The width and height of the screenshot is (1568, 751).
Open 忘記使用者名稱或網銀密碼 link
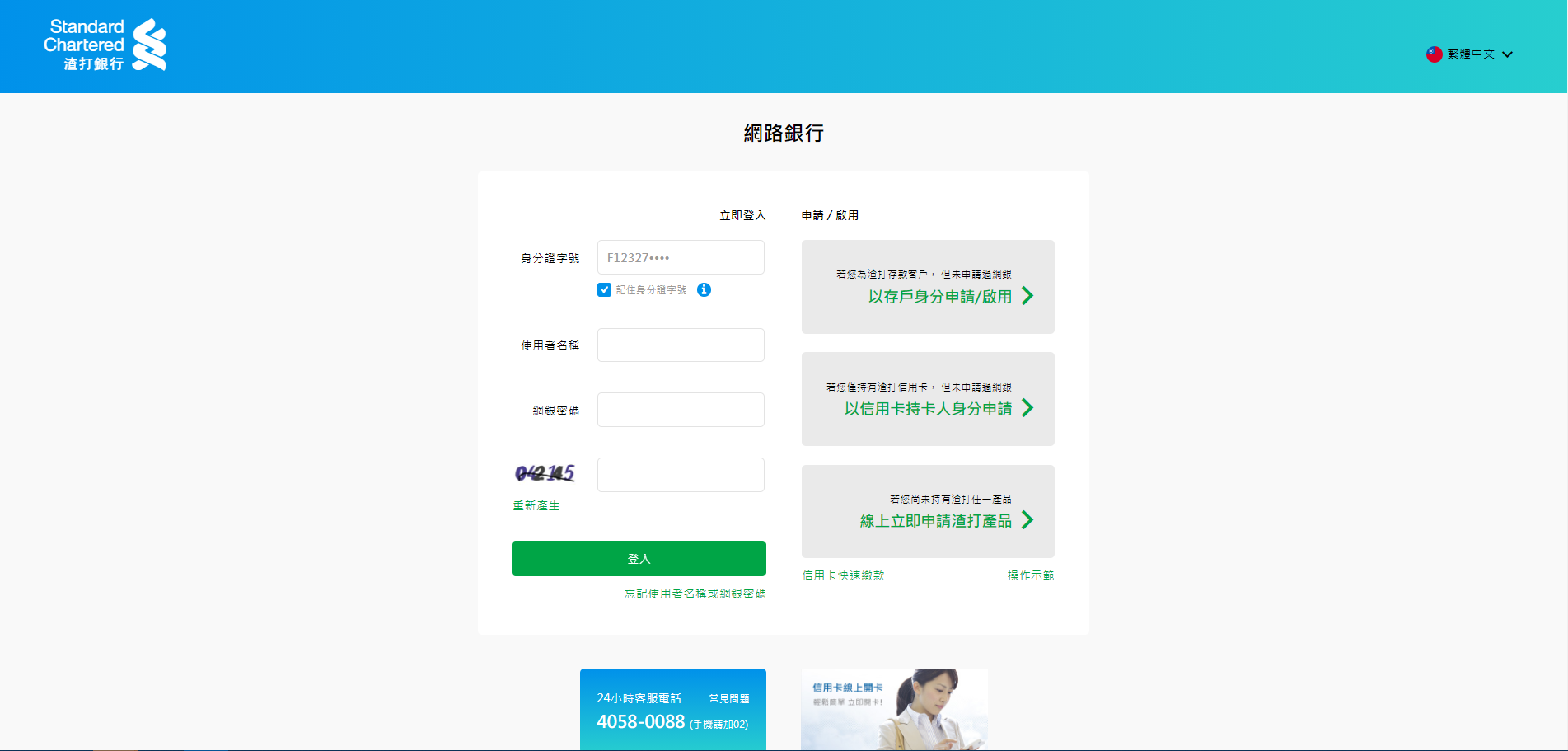[695, 594]
